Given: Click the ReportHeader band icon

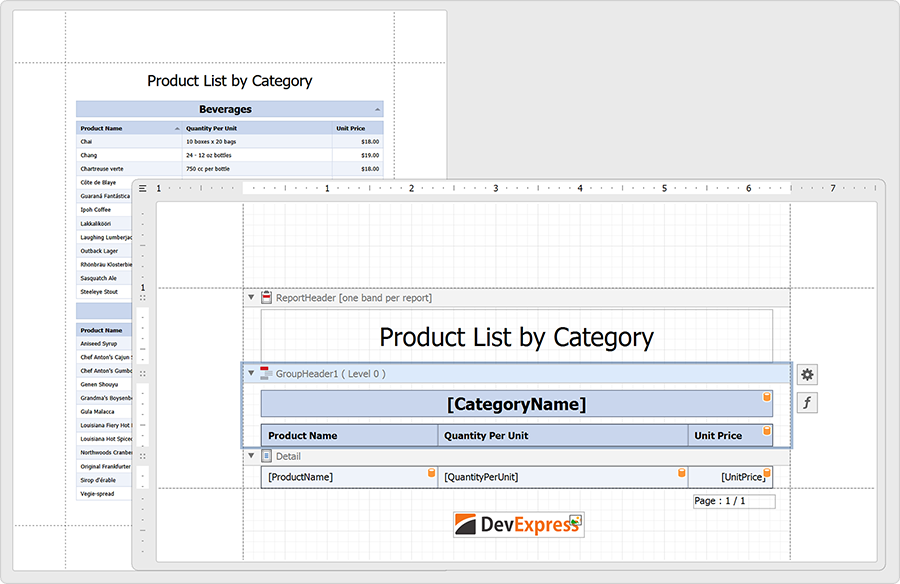Looking at the screenshot, I should pyautogui.click(x=265, y=297).
